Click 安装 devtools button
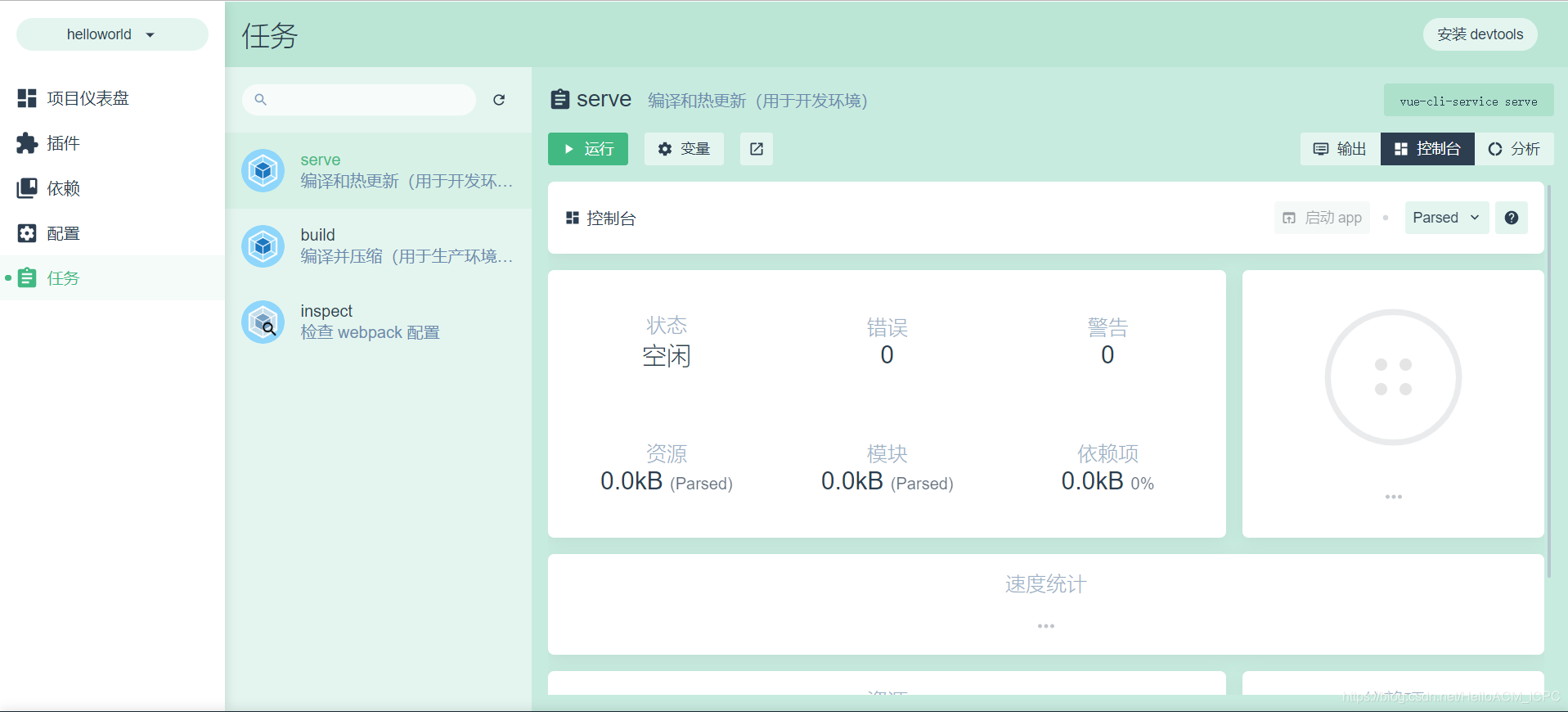Screen dimensions: 1568x712 (x=1480, y=34)
